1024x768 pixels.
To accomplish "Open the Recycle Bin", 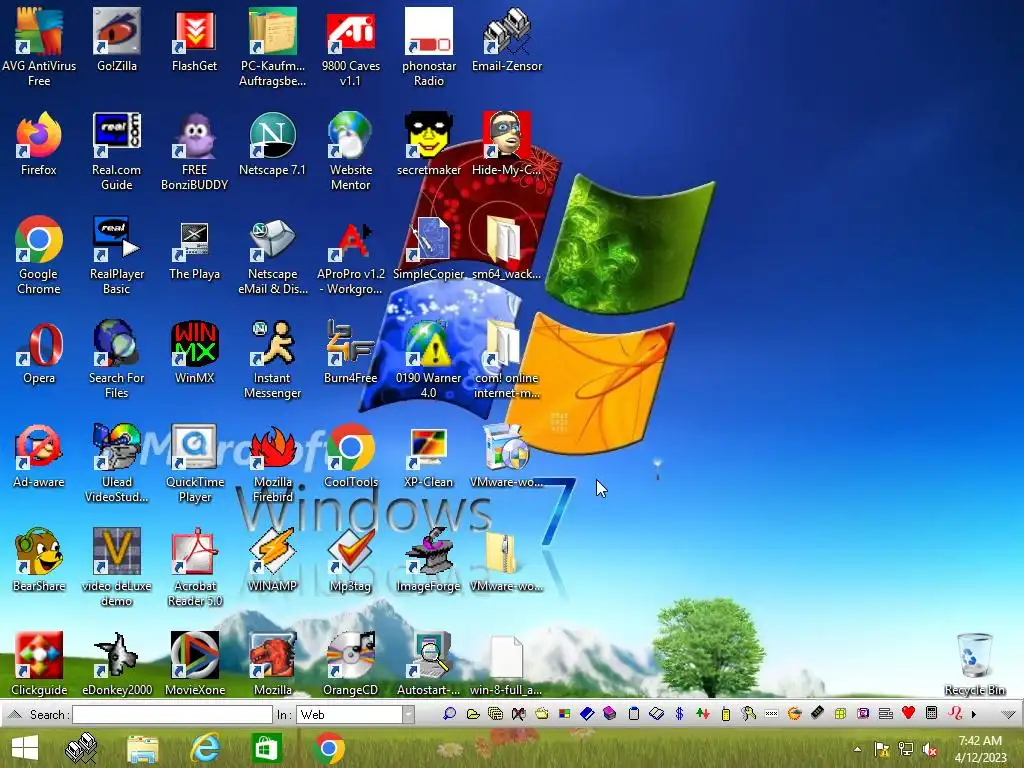I will coord(974,664).
